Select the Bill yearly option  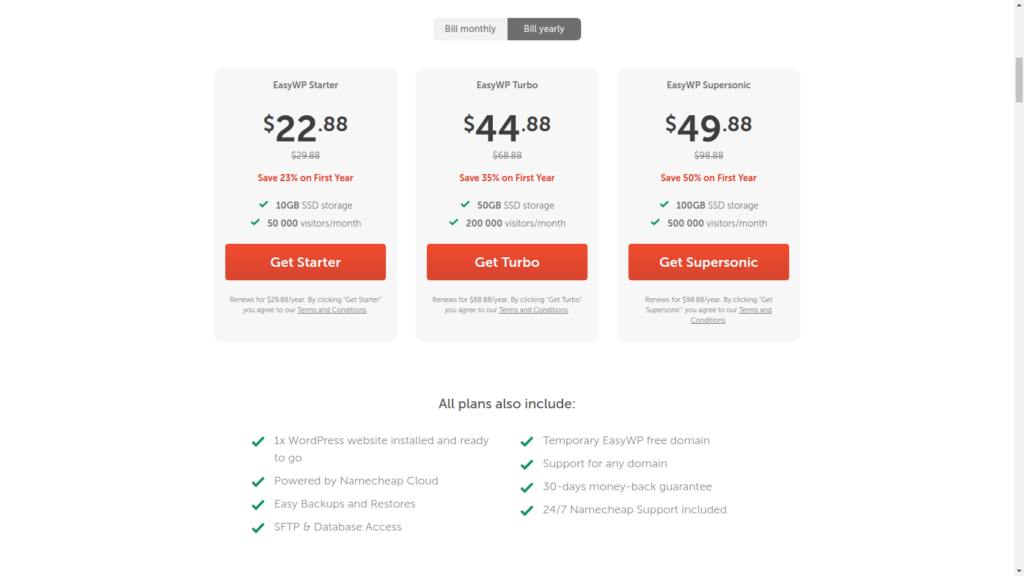coord(544,29)
